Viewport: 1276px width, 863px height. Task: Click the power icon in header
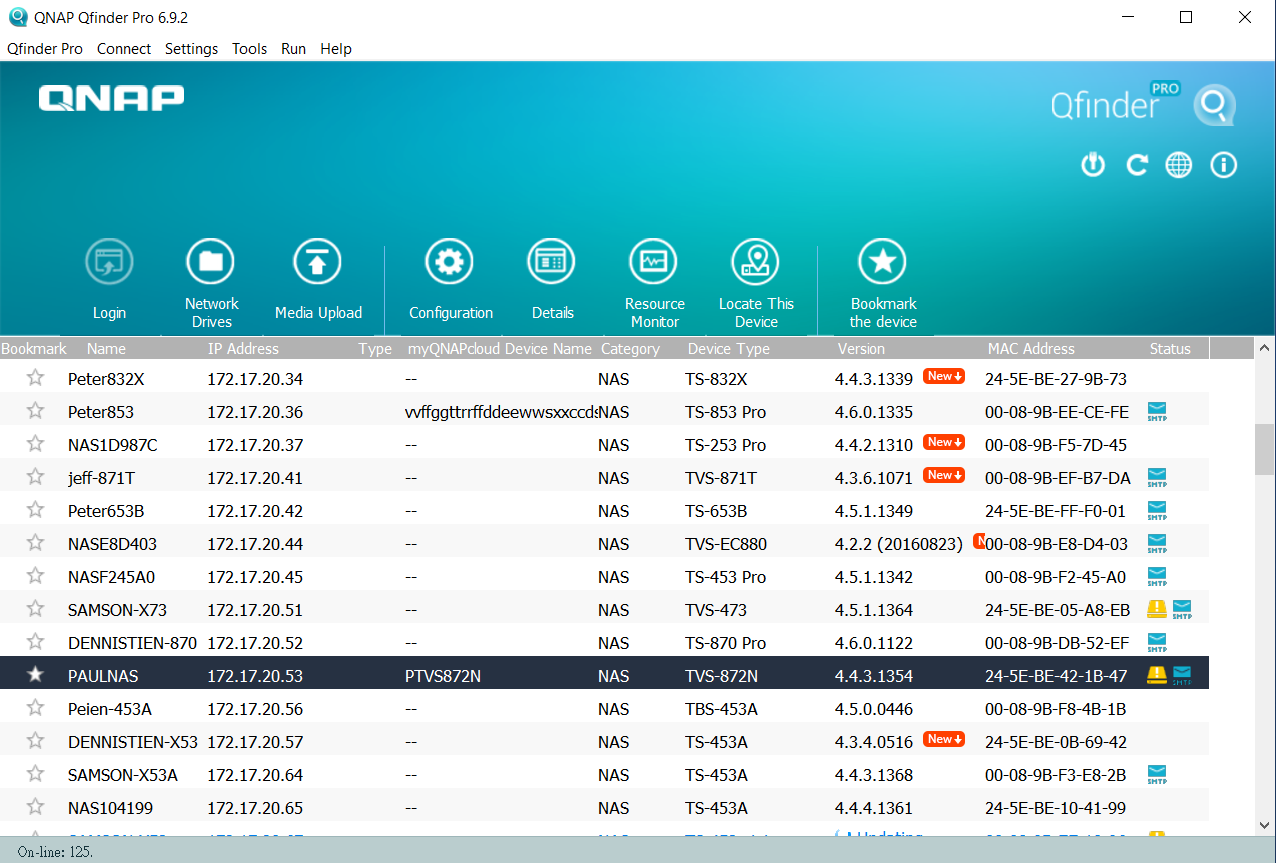click(1093, 165)
